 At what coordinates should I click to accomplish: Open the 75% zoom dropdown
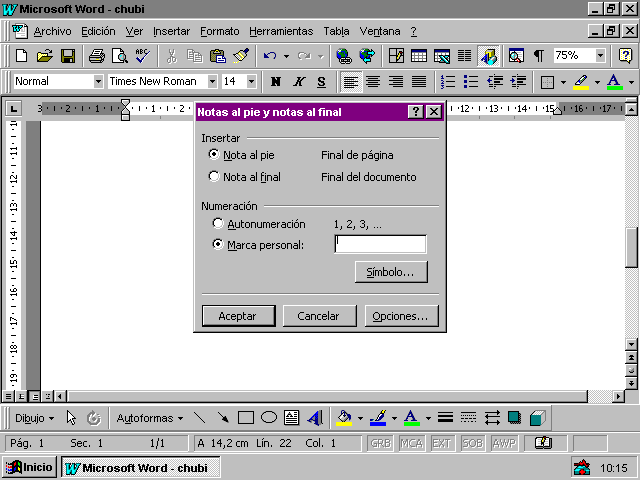coord(600,56)
